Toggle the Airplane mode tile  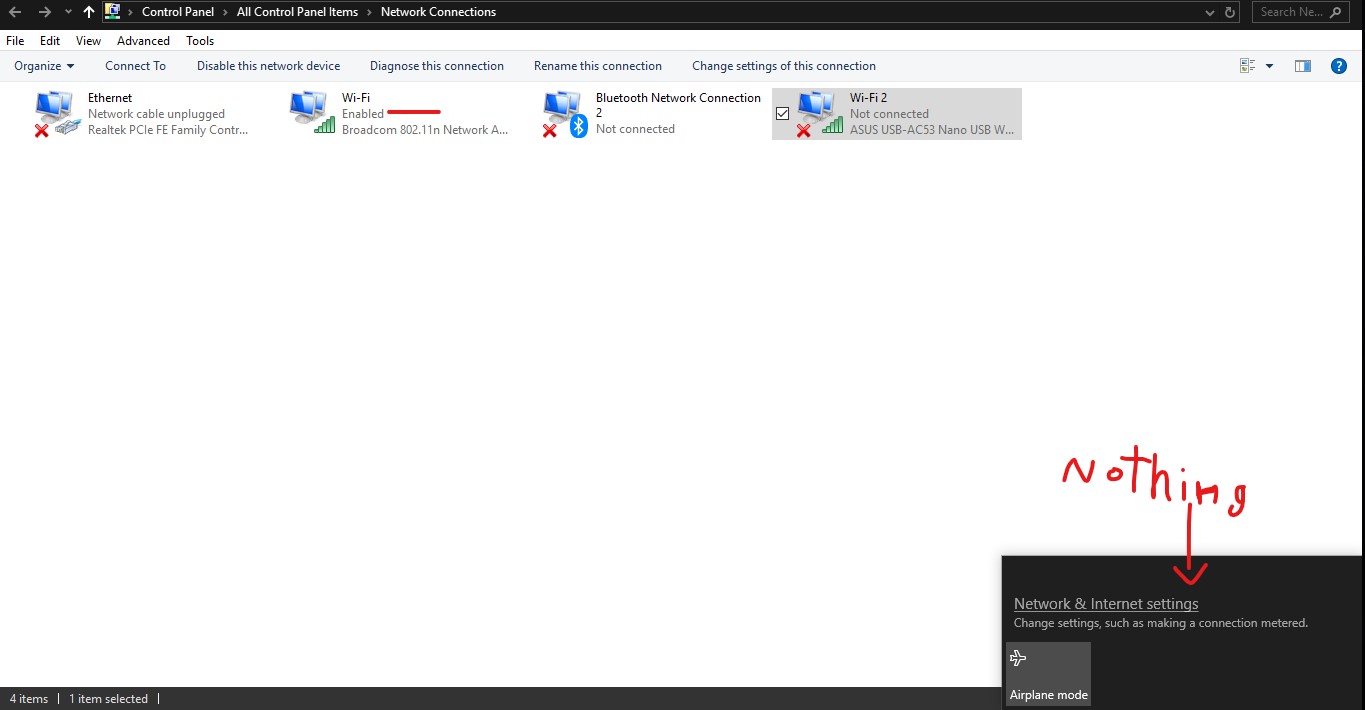point(1048,674)
